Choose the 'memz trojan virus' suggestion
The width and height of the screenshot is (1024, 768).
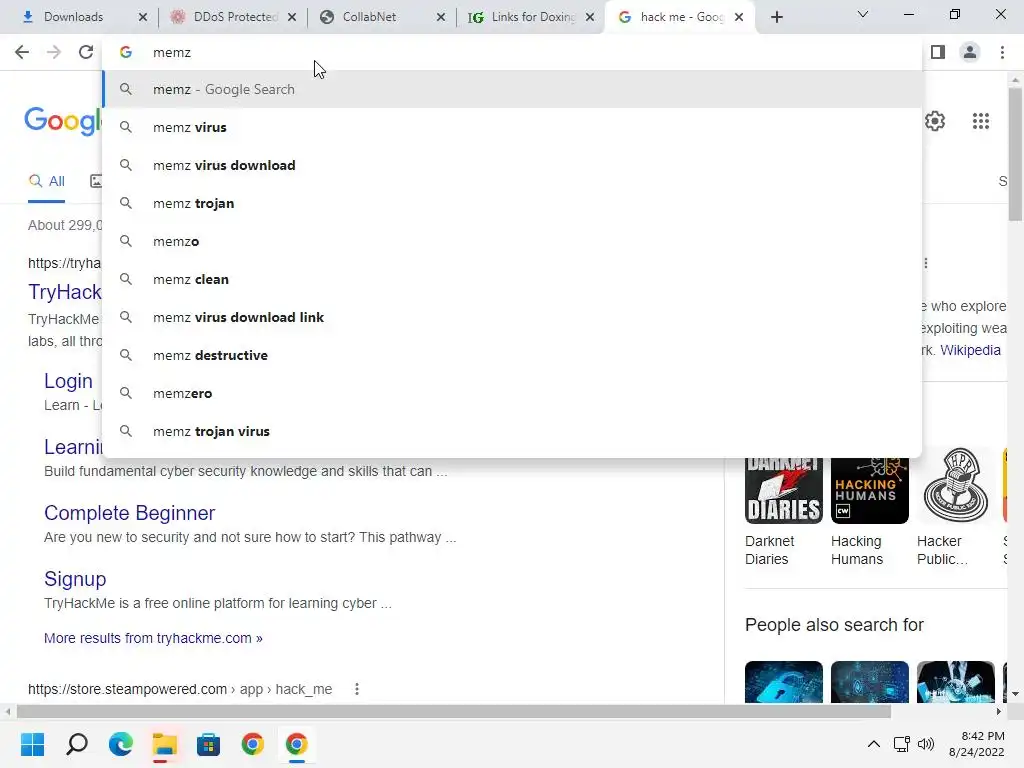click(512, 430)
